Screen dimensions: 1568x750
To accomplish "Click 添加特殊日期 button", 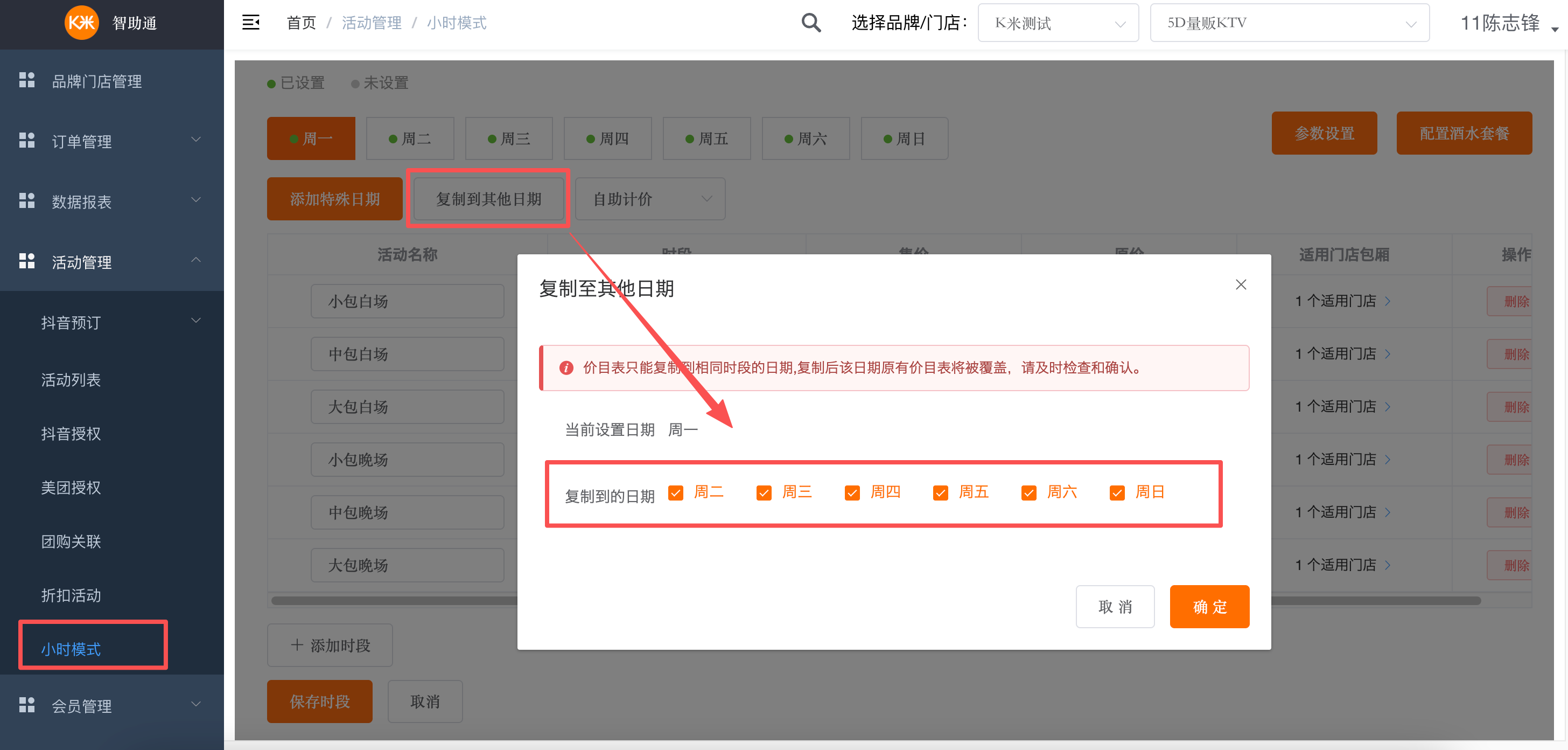I will [335, 199].
